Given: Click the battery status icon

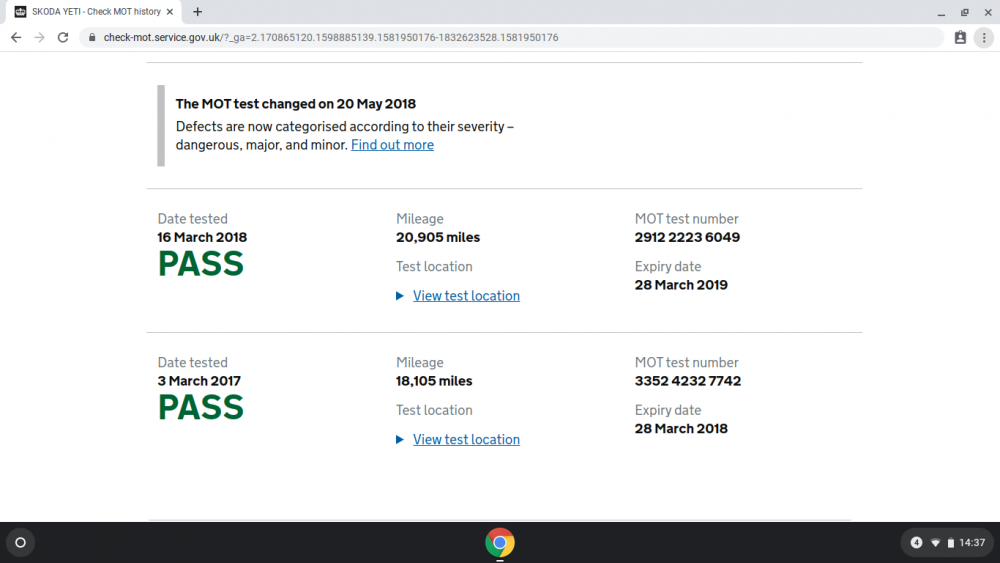Looking at the screenshot, I should [x=950, y=543].
